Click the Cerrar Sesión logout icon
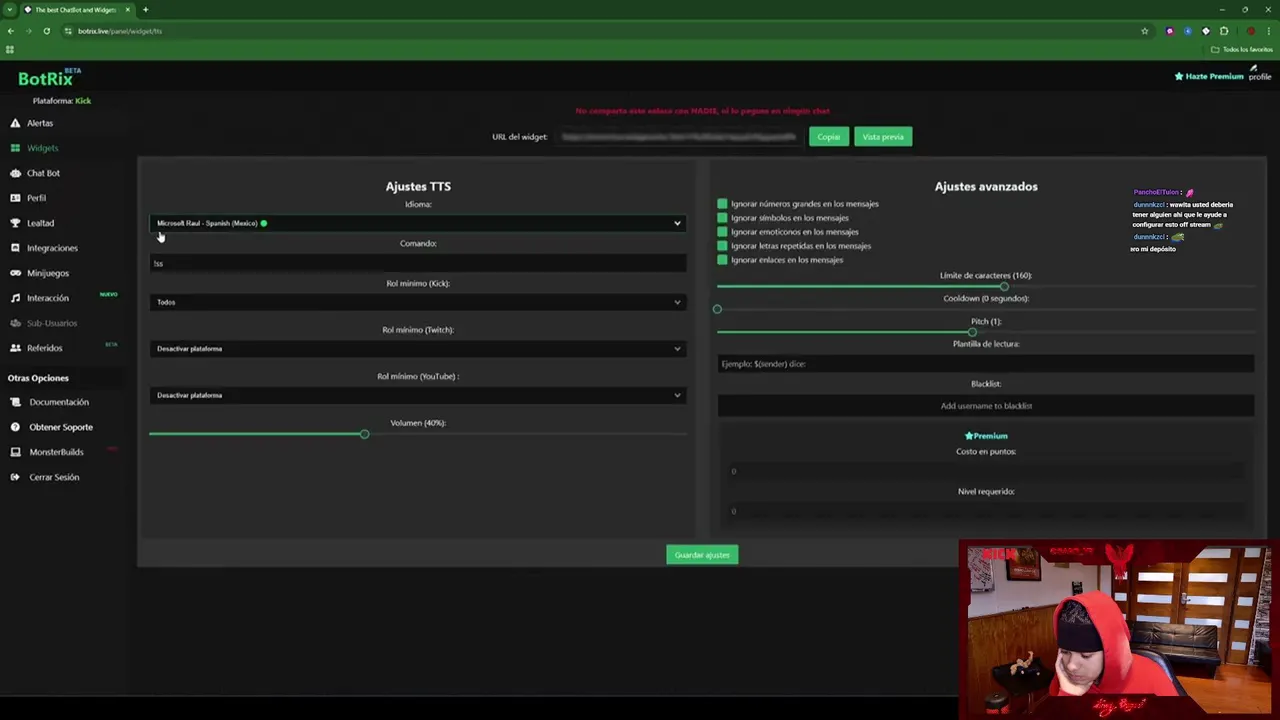 click(15, 477)
